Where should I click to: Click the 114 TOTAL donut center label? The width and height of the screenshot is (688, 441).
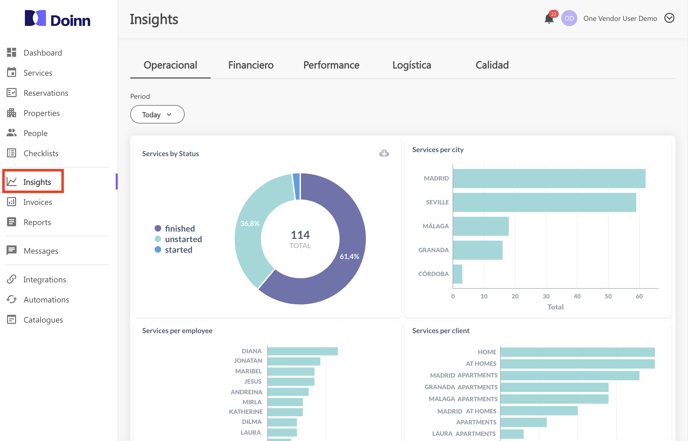(300, 239)
